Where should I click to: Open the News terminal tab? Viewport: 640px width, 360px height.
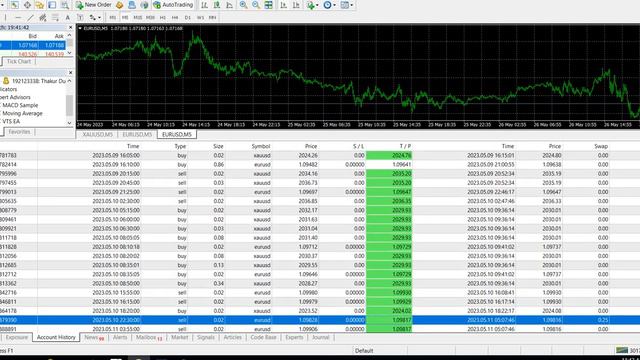(x=94, y=337)
